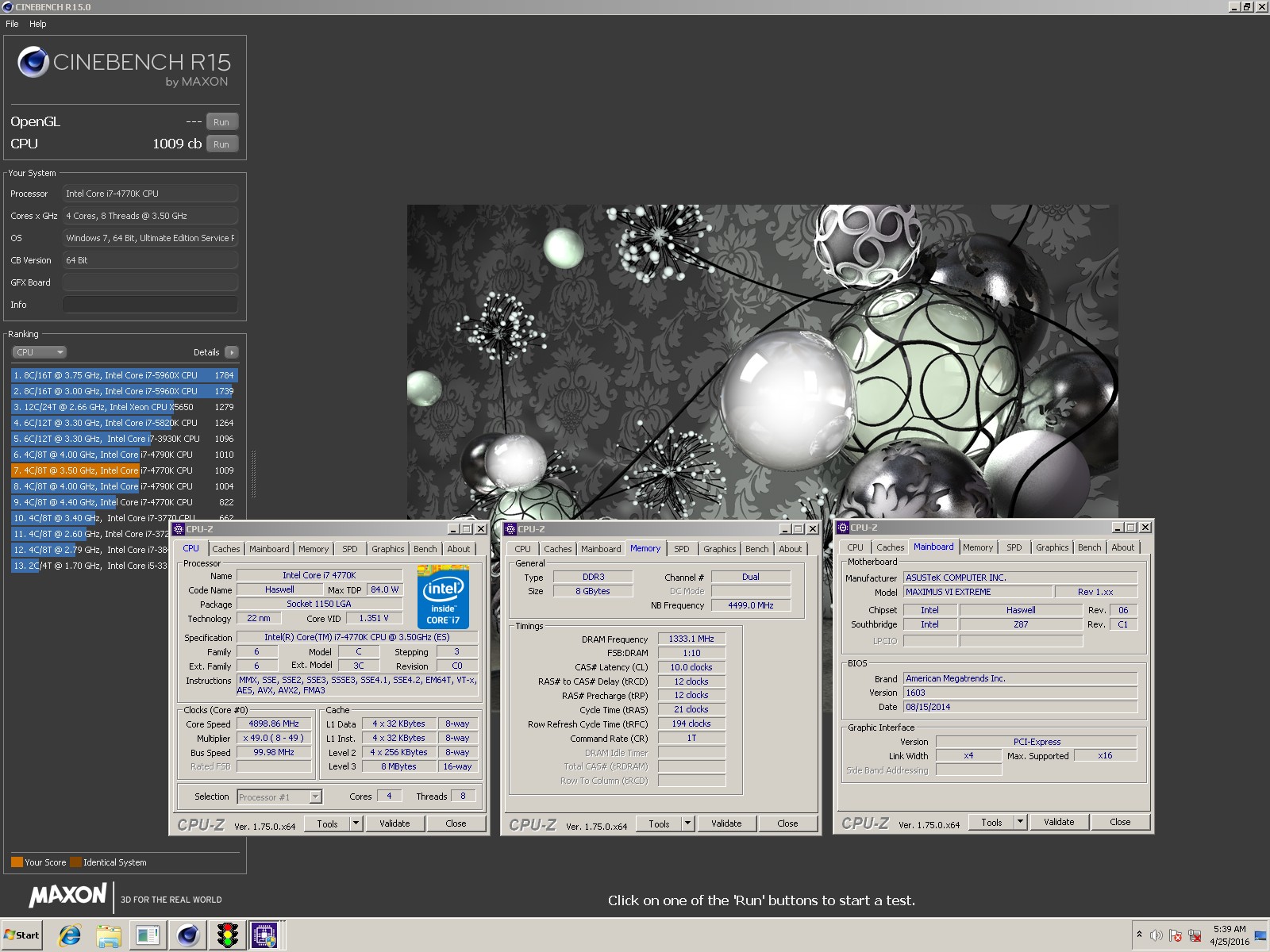
Task: Expand Tools dropdown arrow in right CPU-Z
Action: (x=1021, y=822)
